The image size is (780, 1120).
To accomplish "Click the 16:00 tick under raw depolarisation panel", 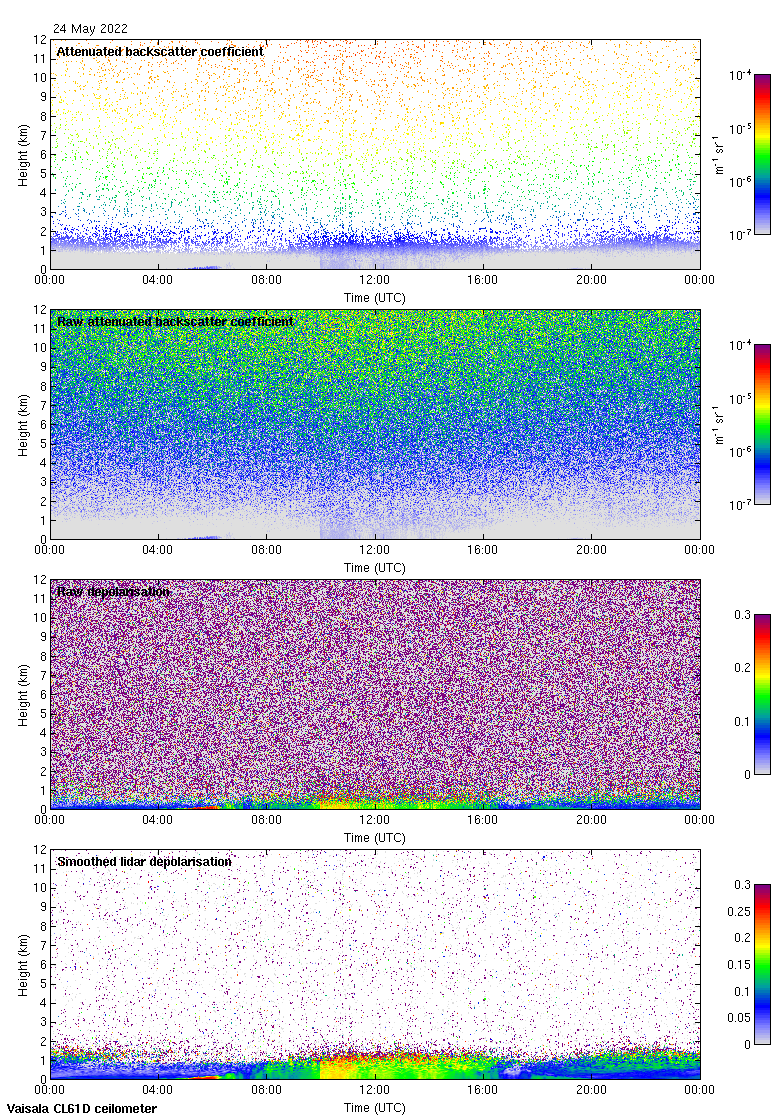I will coord(483,821).
